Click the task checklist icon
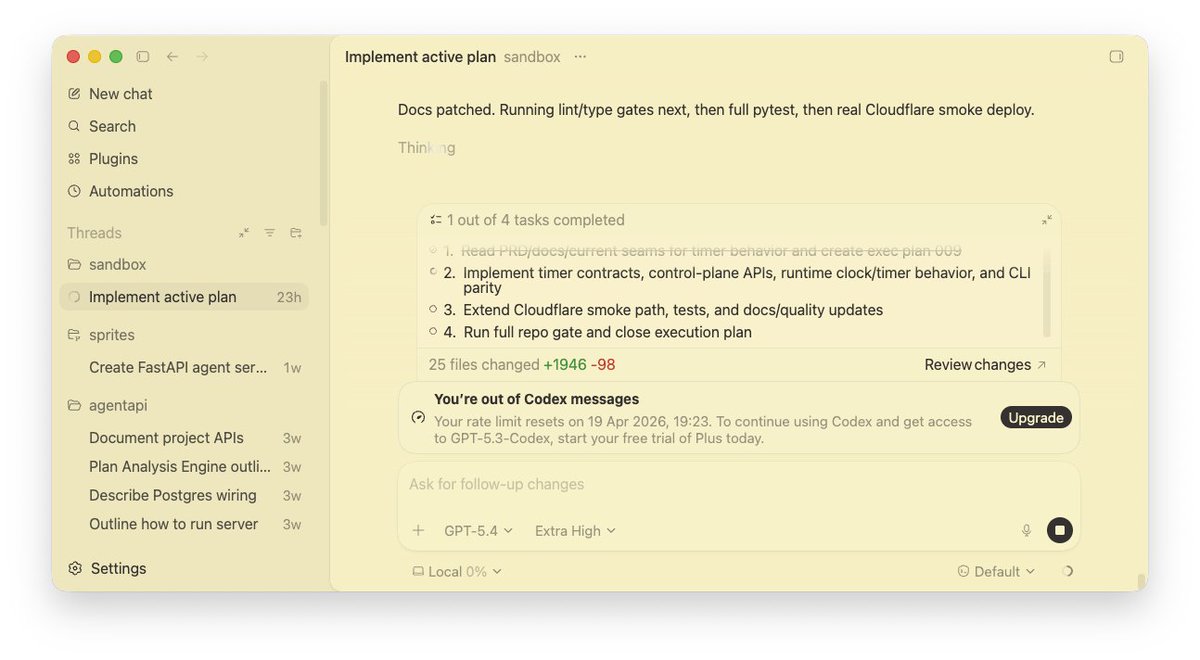This screenshot has height=660, width=1200. (436, 220)
